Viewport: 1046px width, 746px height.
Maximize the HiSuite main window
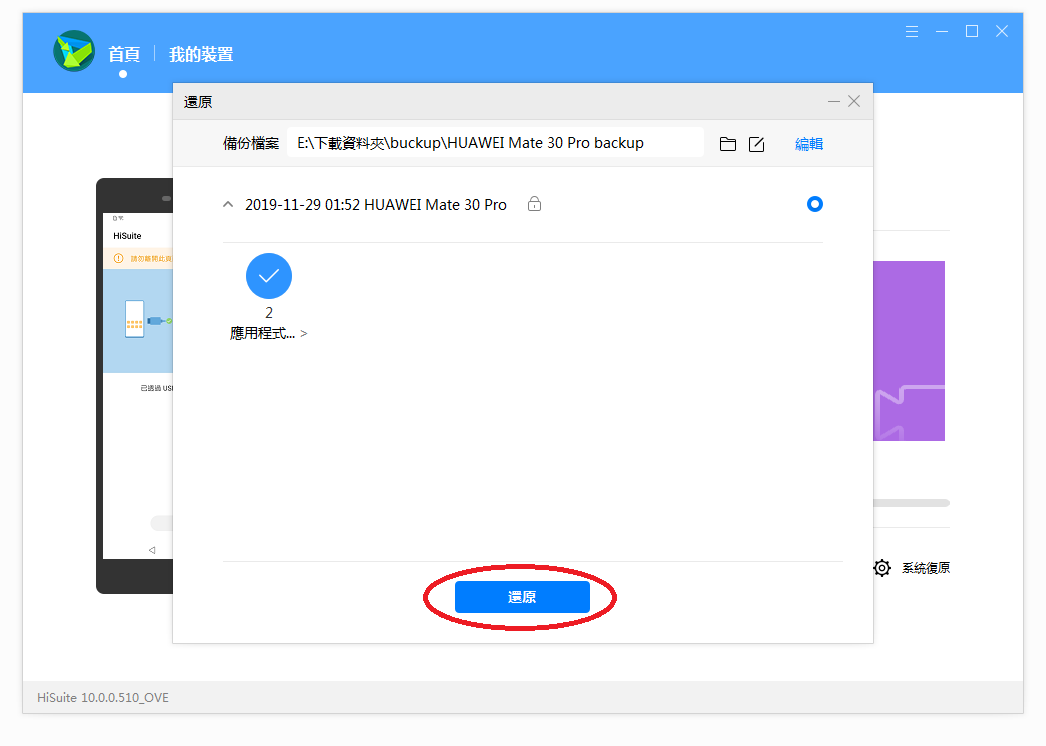click(x=972, y=31)
